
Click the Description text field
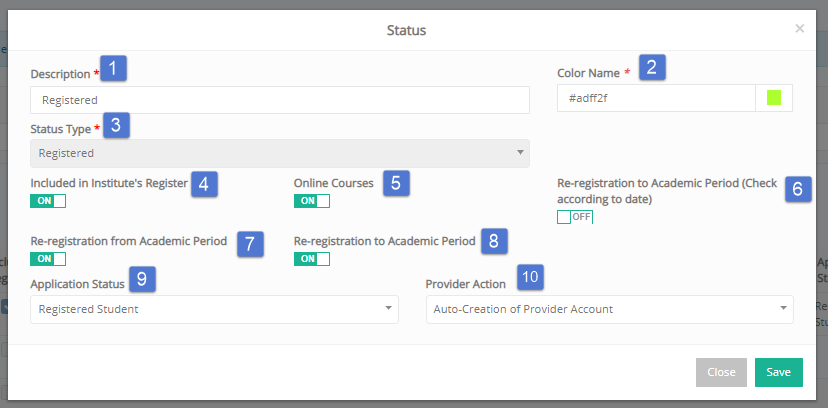(280, 100)
